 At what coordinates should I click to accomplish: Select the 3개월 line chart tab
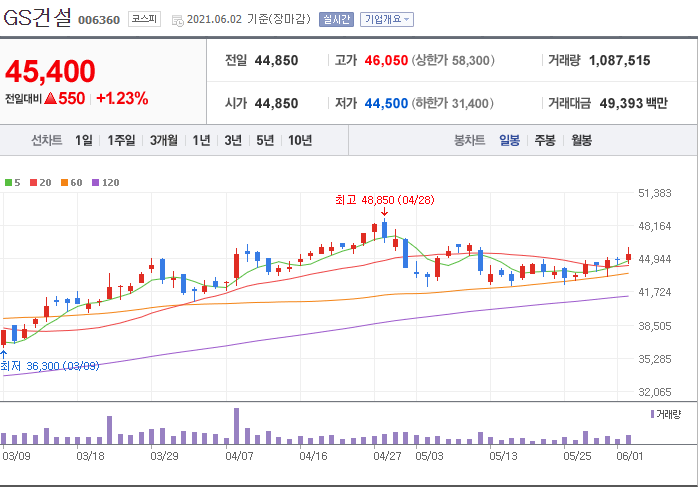(x=163, y=141)
